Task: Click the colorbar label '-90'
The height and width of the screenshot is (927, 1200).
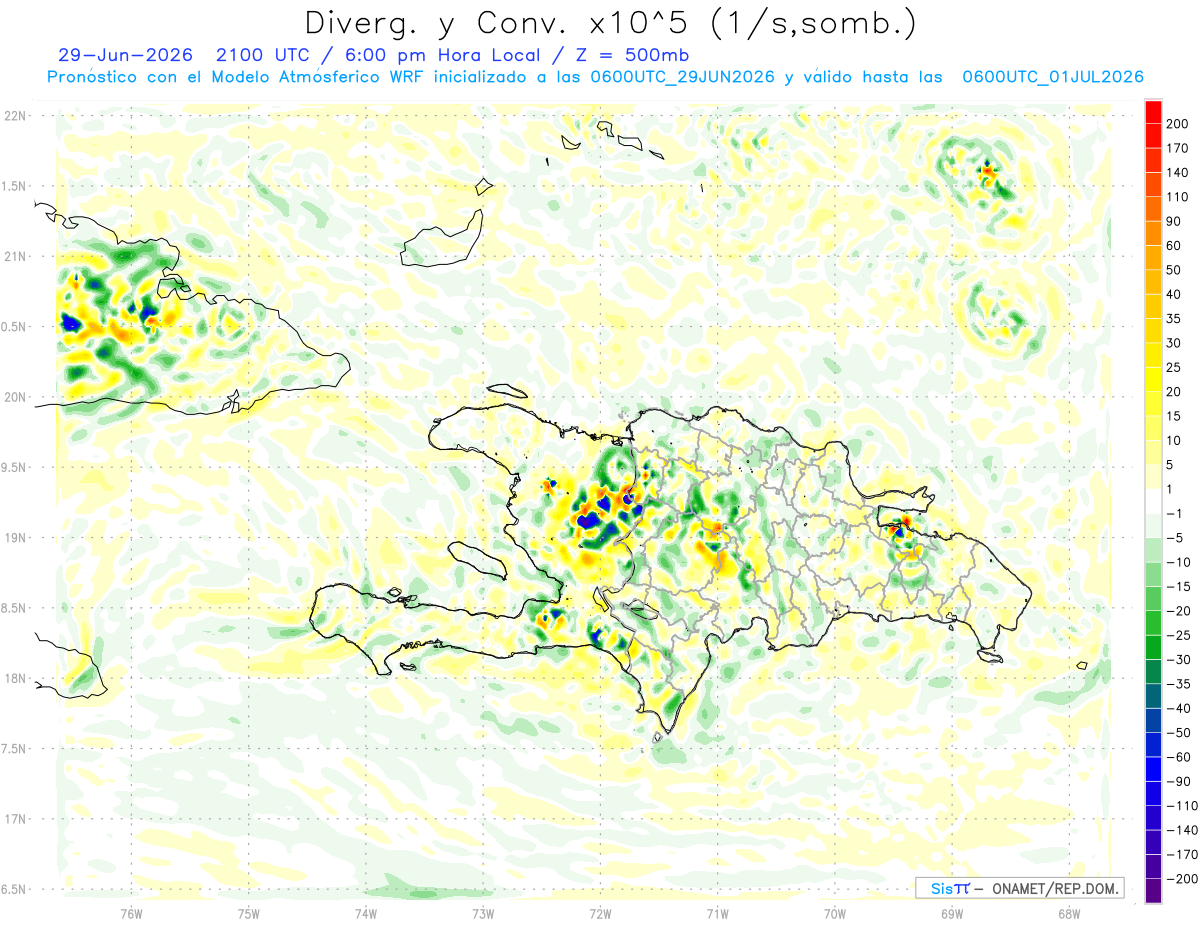Action: [1179, 781]
